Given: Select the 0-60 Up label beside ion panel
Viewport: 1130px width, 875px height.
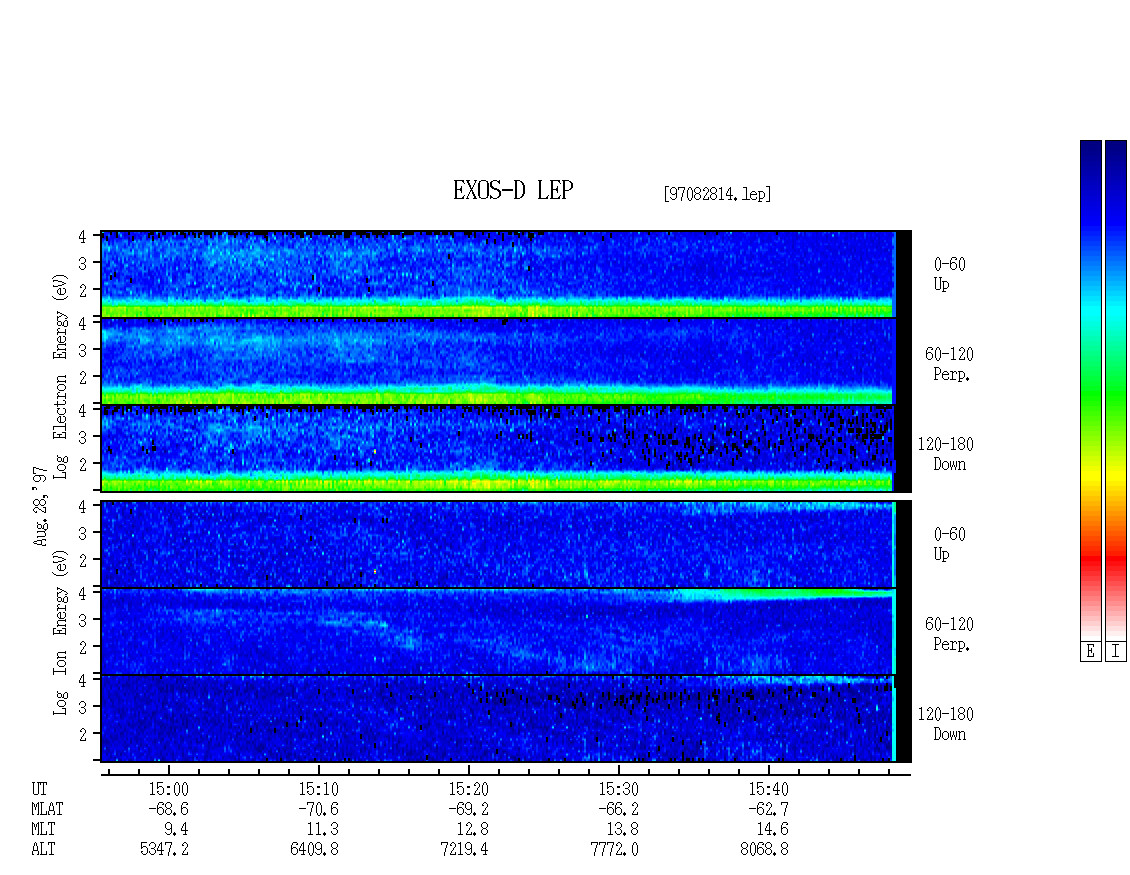Looking at the screenshot, I should 949,544.
